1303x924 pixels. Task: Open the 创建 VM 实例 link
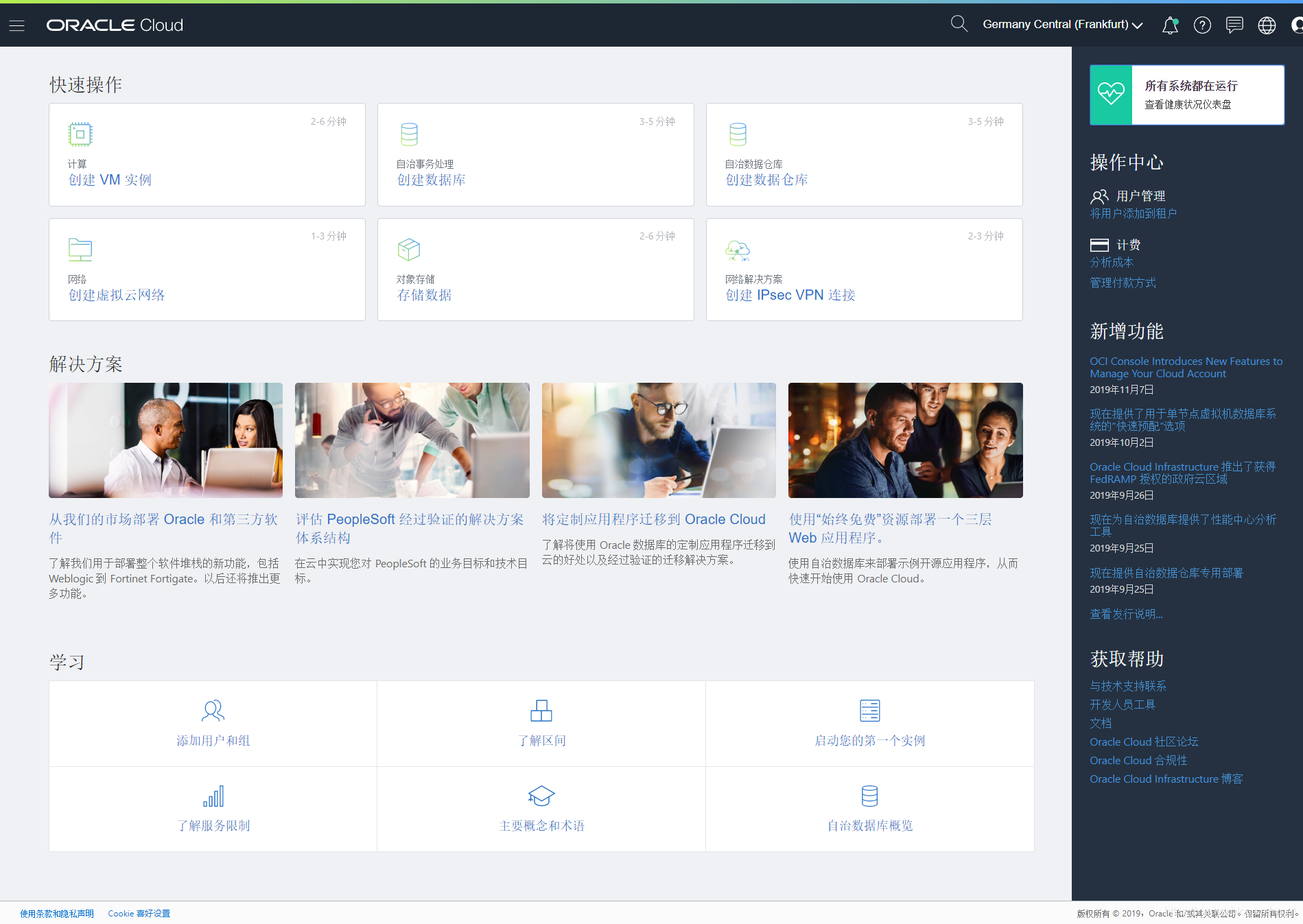(x=110, y=180)
